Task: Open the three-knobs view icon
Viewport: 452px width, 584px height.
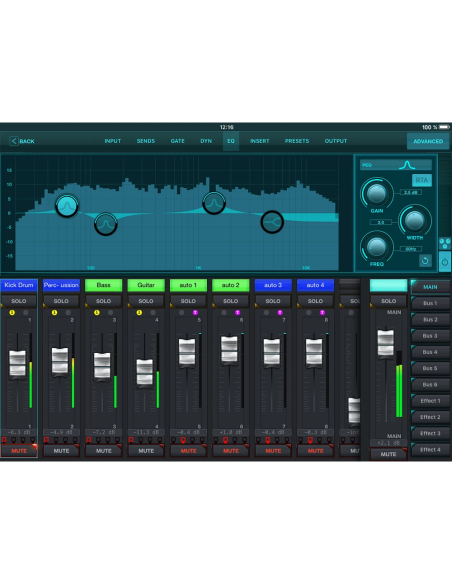Action: coord(445,244)
